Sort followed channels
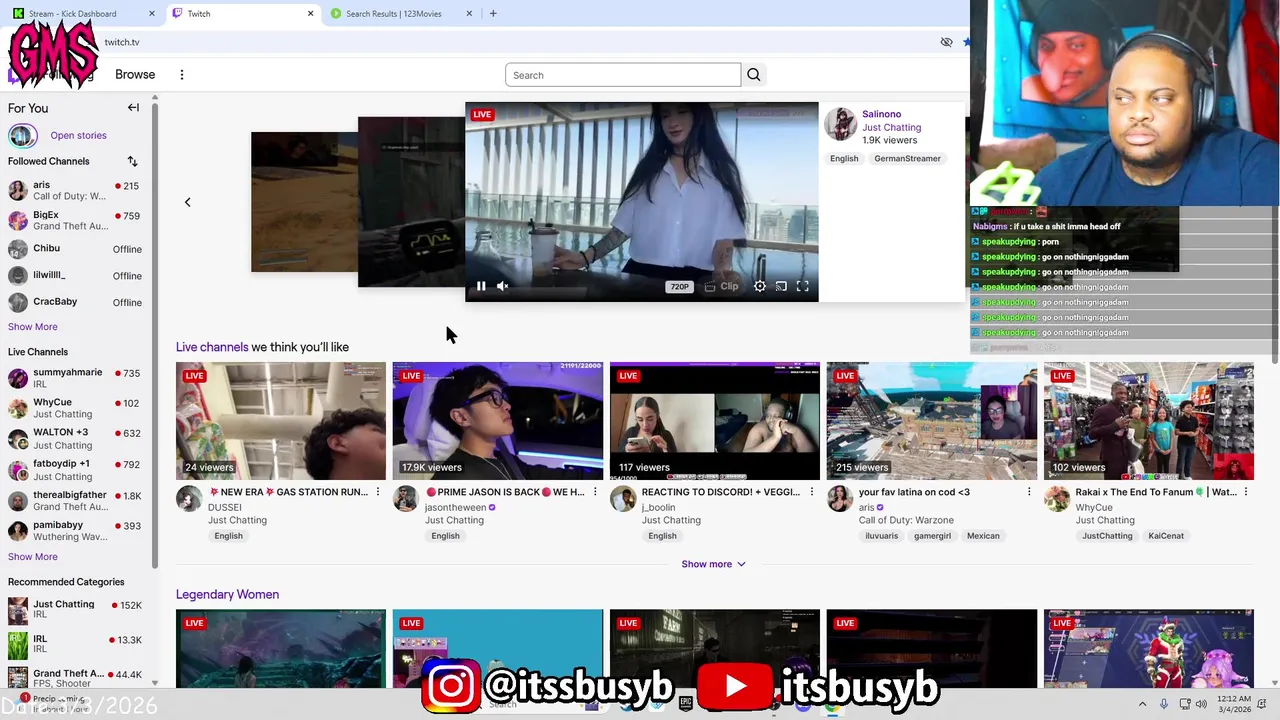The image size is (1280, 720). (x=132, y=161)
